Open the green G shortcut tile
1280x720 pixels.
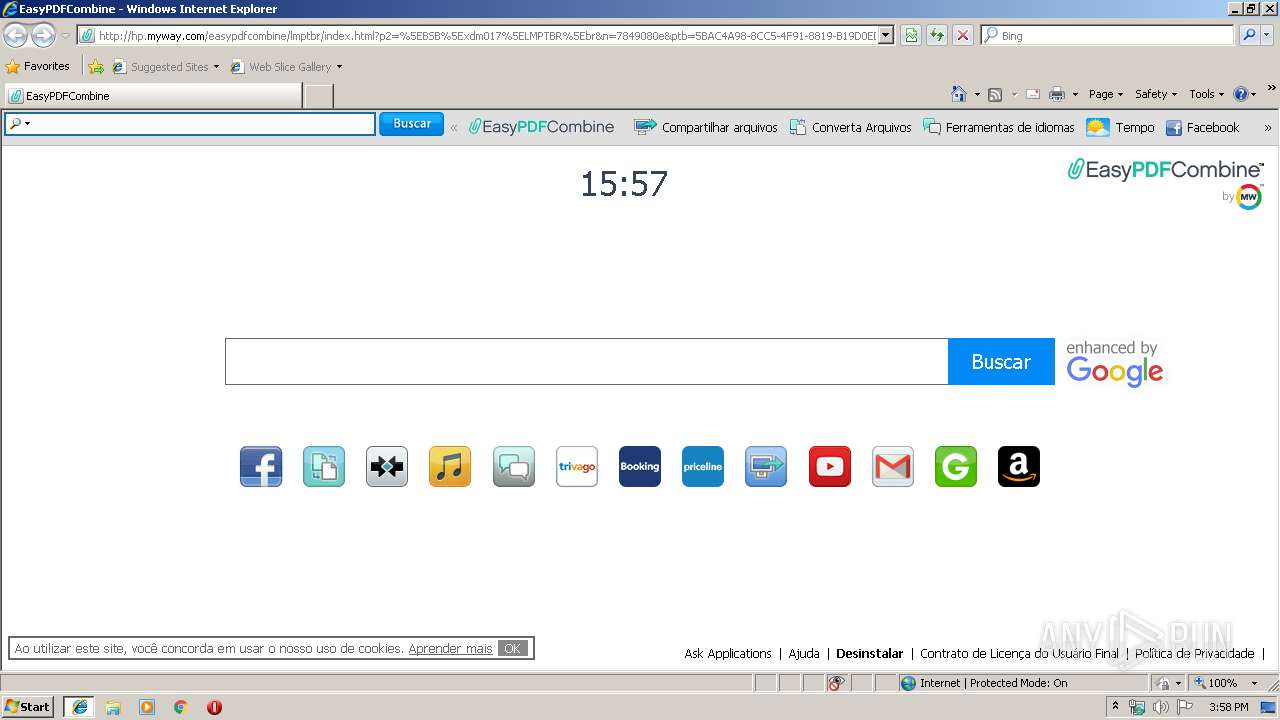956,467
